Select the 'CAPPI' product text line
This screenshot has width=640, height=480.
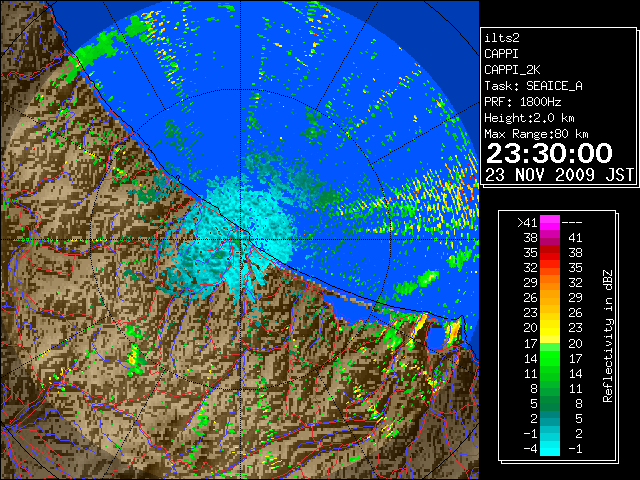501,54
